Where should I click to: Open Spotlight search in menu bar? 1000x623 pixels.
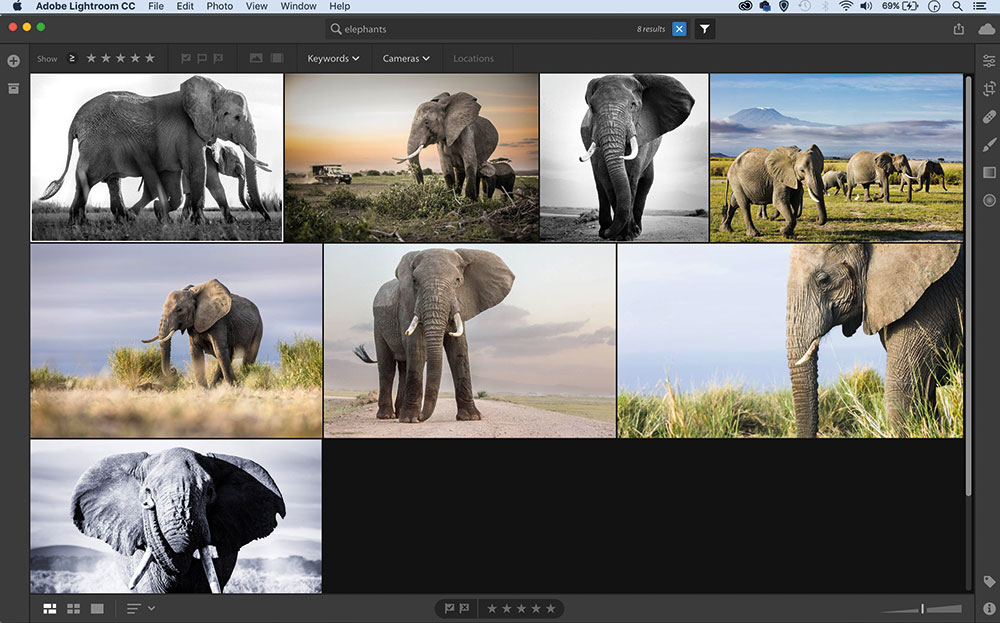[x=957, y=6]
